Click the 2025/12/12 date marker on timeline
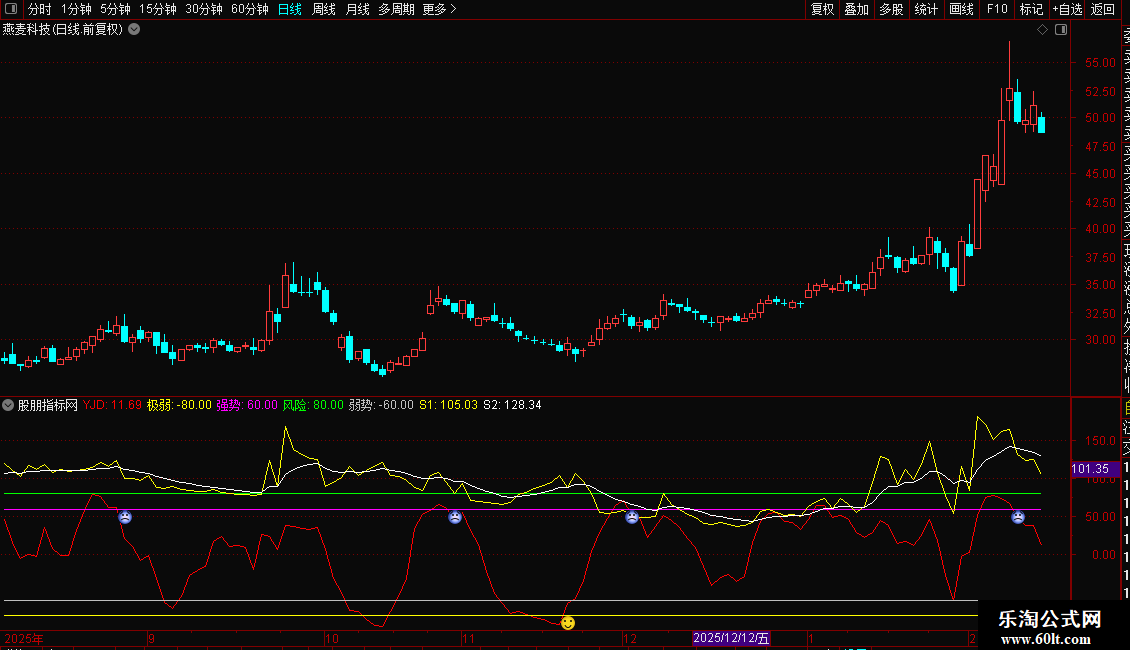This screenshot has height=650, width=1130. (732, 638)
